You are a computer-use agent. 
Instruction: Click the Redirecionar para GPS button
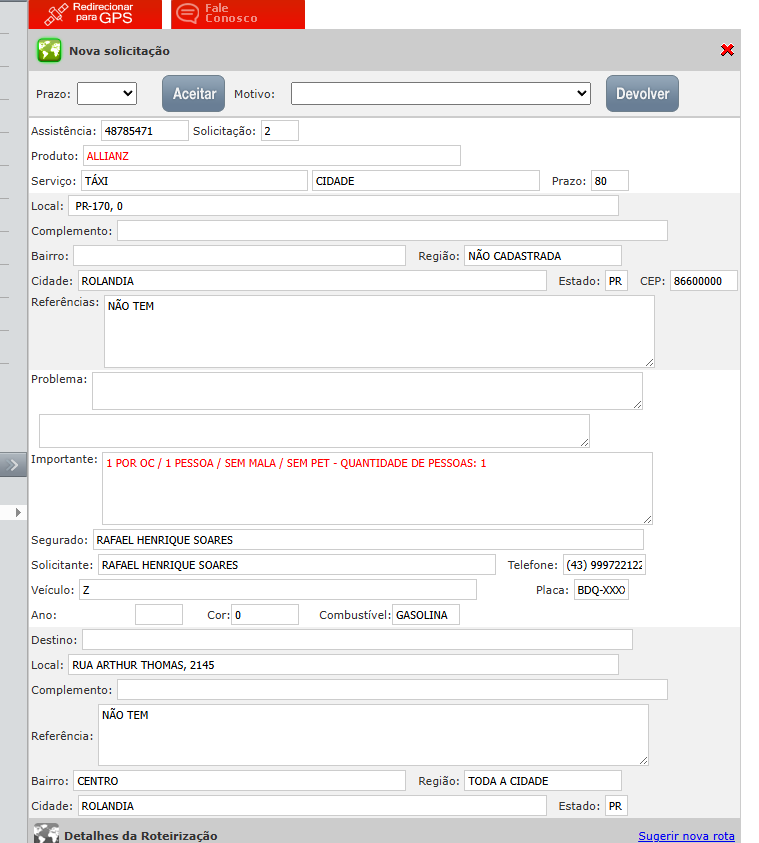pos(95,13)
